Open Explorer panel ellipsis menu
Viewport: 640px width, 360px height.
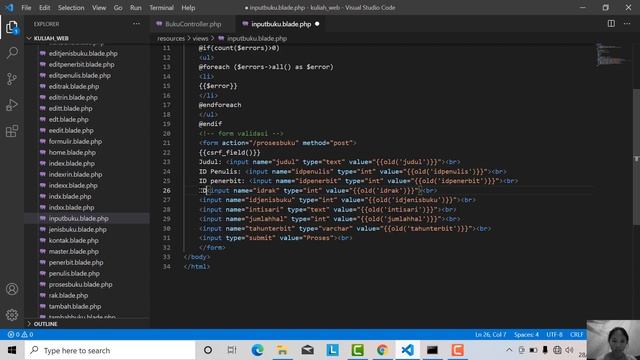point(136,24)
